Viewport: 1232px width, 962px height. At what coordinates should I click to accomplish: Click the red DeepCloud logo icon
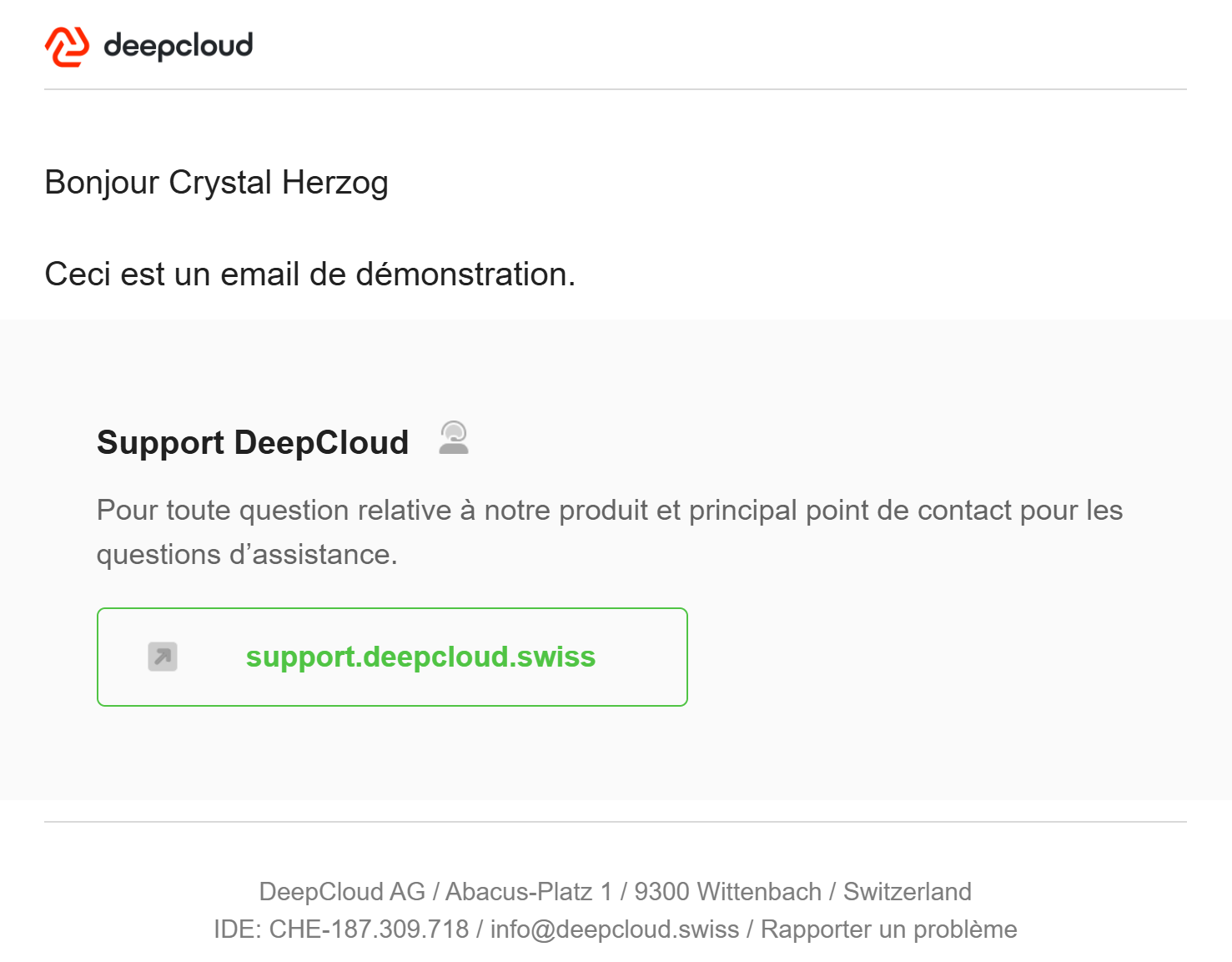pos(67,47)
